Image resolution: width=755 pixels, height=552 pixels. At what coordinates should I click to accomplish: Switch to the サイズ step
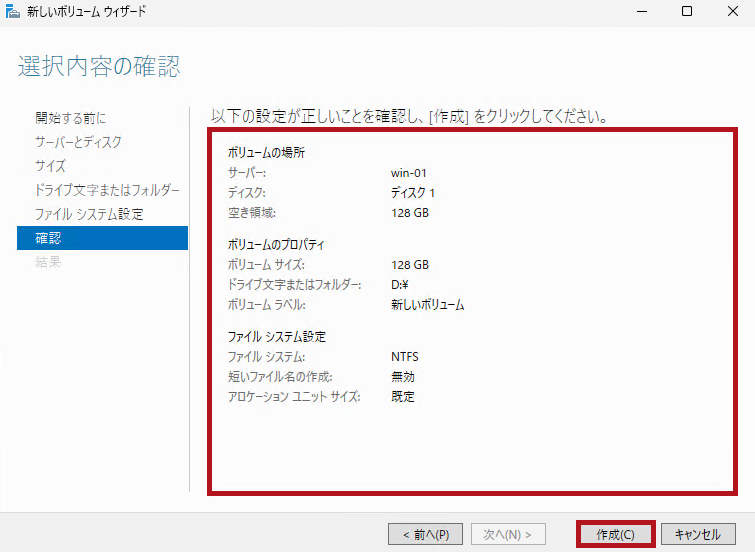50,166
